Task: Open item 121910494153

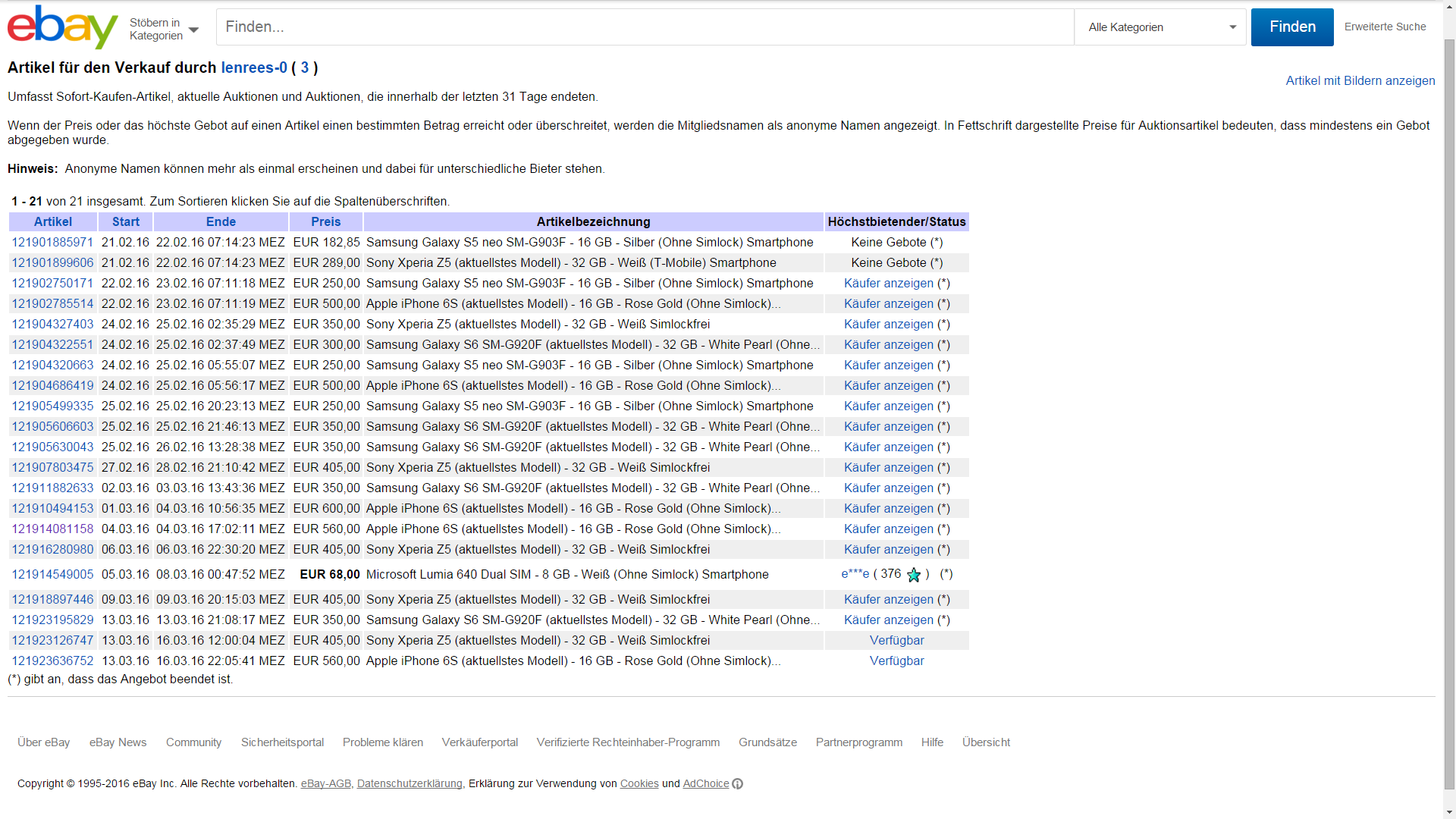Action: point(52,508)
